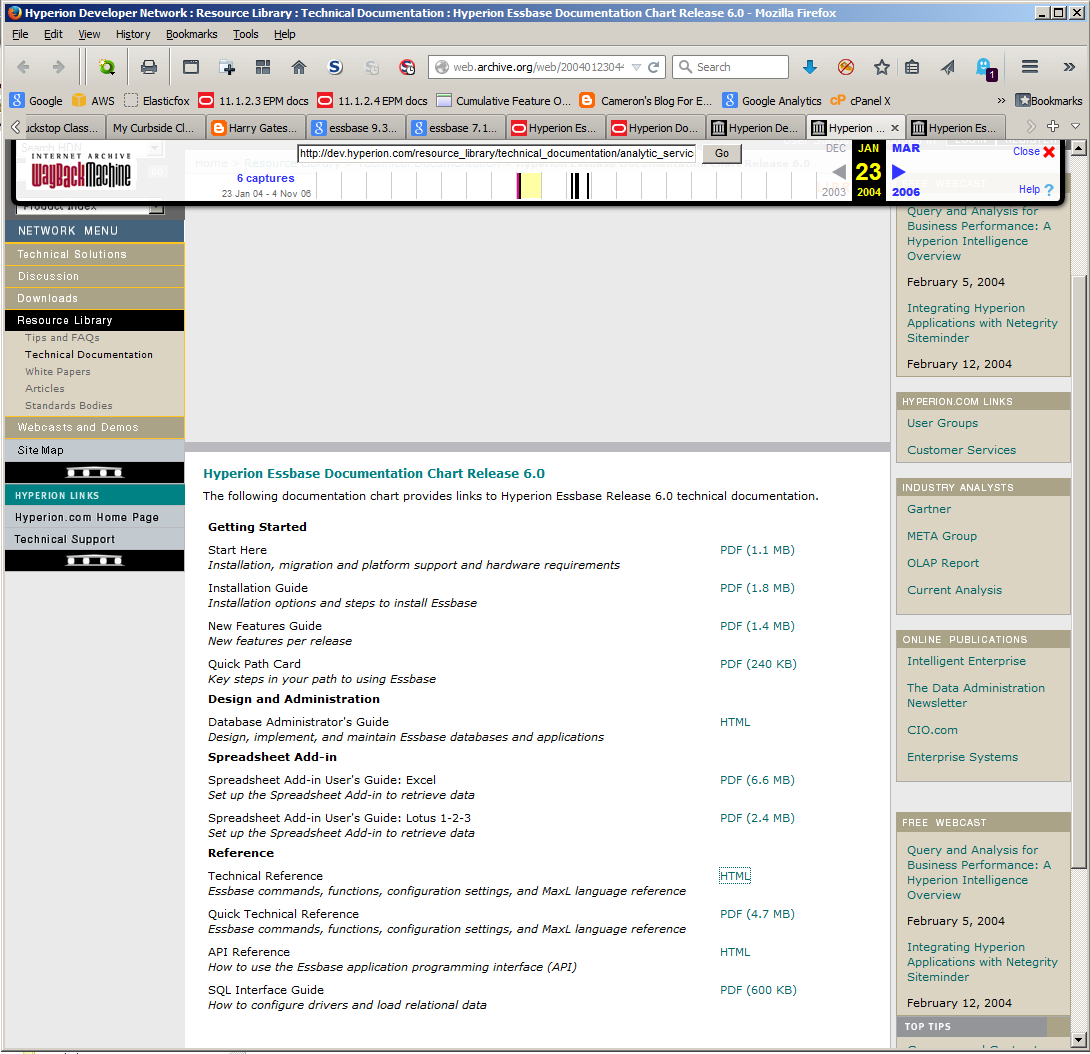Open the File menu
Screen dimensions: 1090x1054
pos(20,34)
